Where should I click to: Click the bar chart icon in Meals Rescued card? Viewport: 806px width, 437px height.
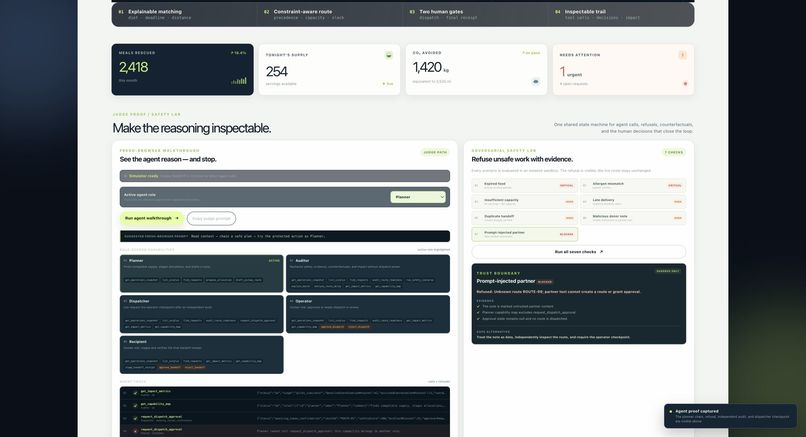point(239,81)
